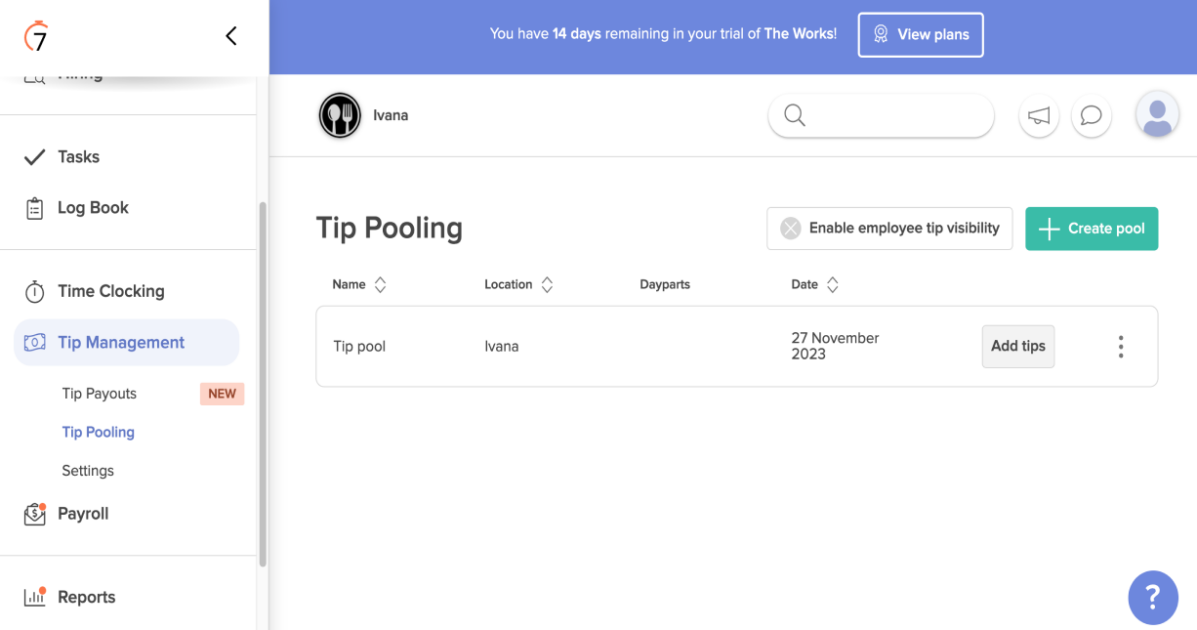This screenshot has width=1197, height=630.
Task: Click the 7shifts logo
Action: [x=38, y=36]
